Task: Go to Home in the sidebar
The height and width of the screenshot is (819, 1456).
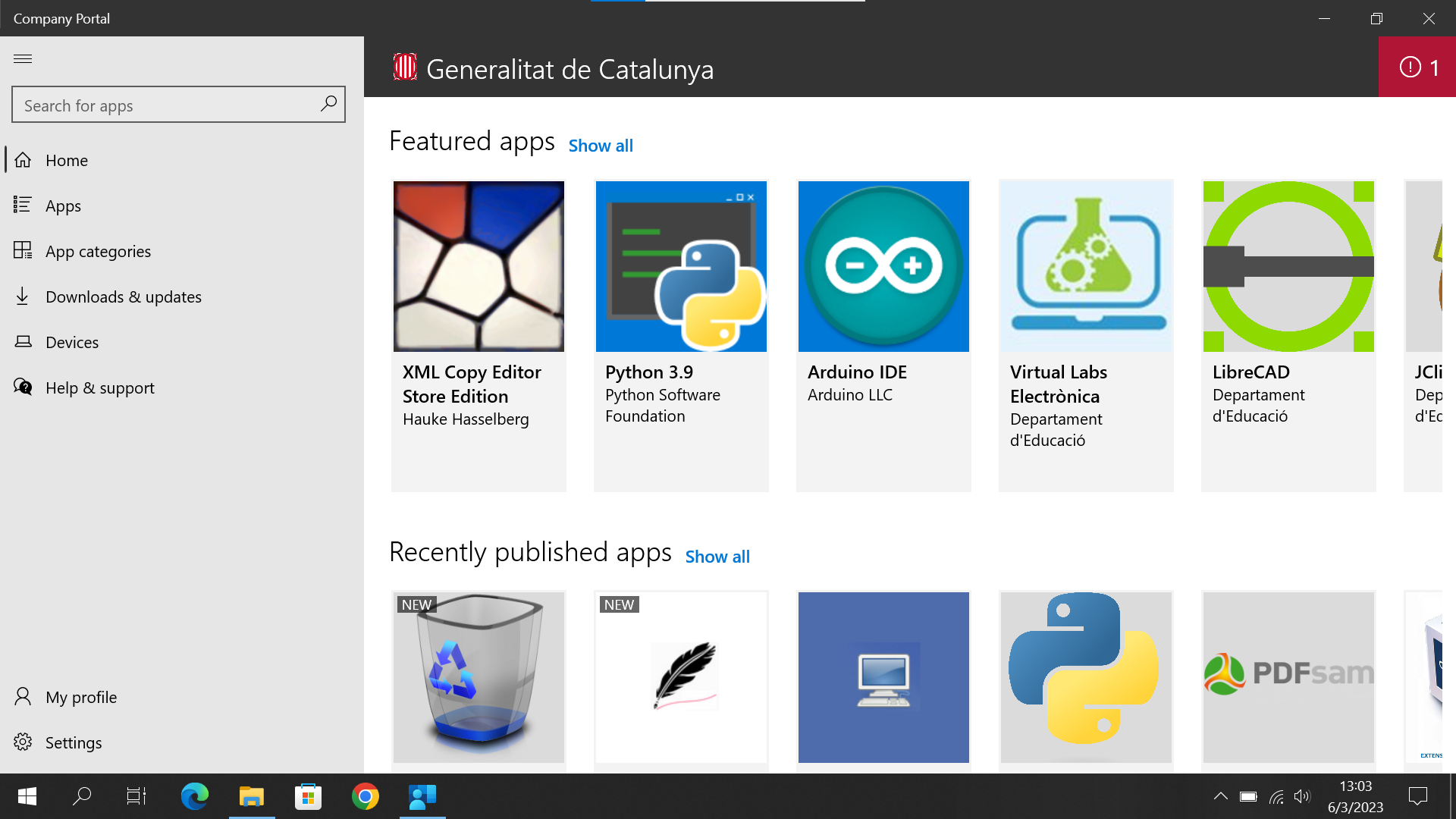Action: [x=66, y=160]
